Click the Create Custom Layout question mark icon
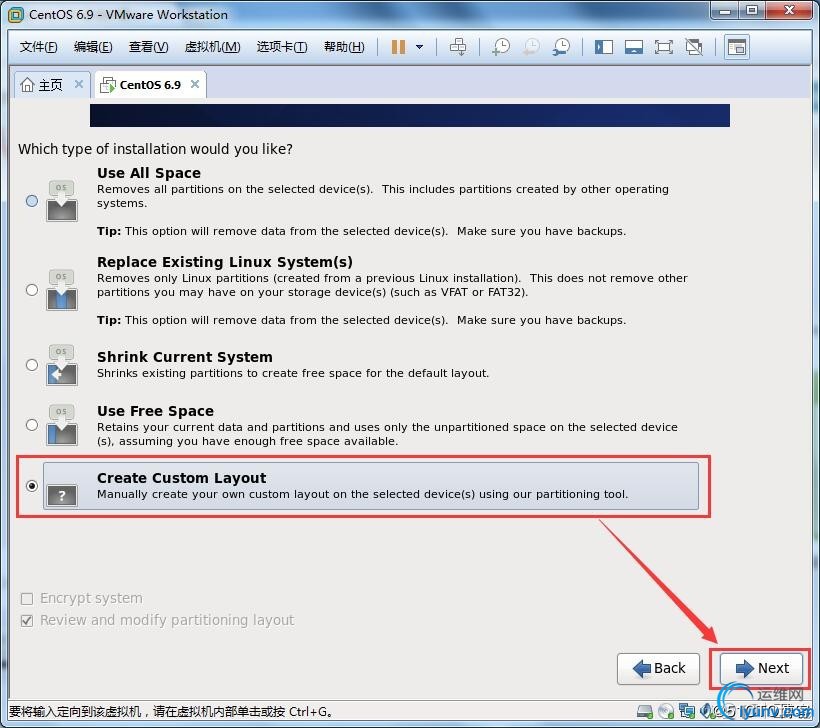Viewport: 820px width, 728px height. point(62,495)
